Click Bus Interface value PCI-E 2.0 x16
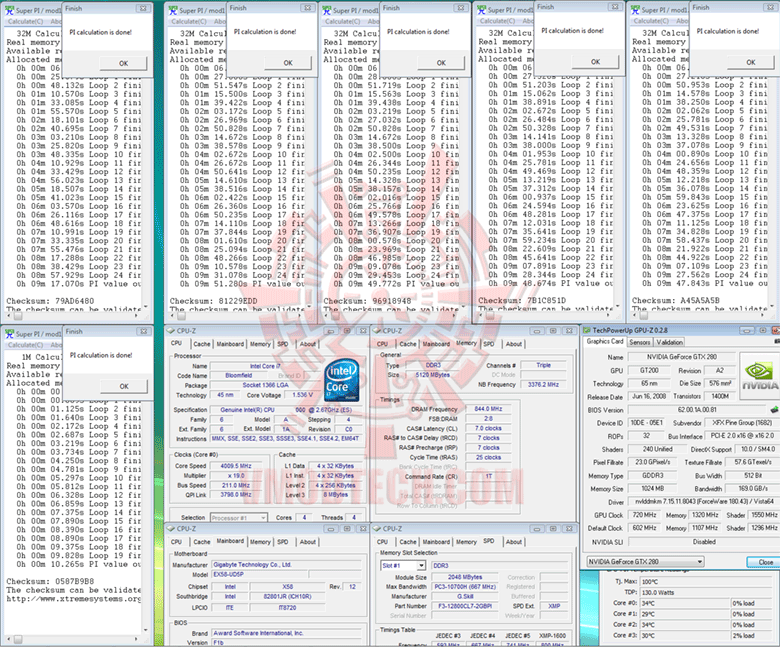780x647 pixels. 742,436
